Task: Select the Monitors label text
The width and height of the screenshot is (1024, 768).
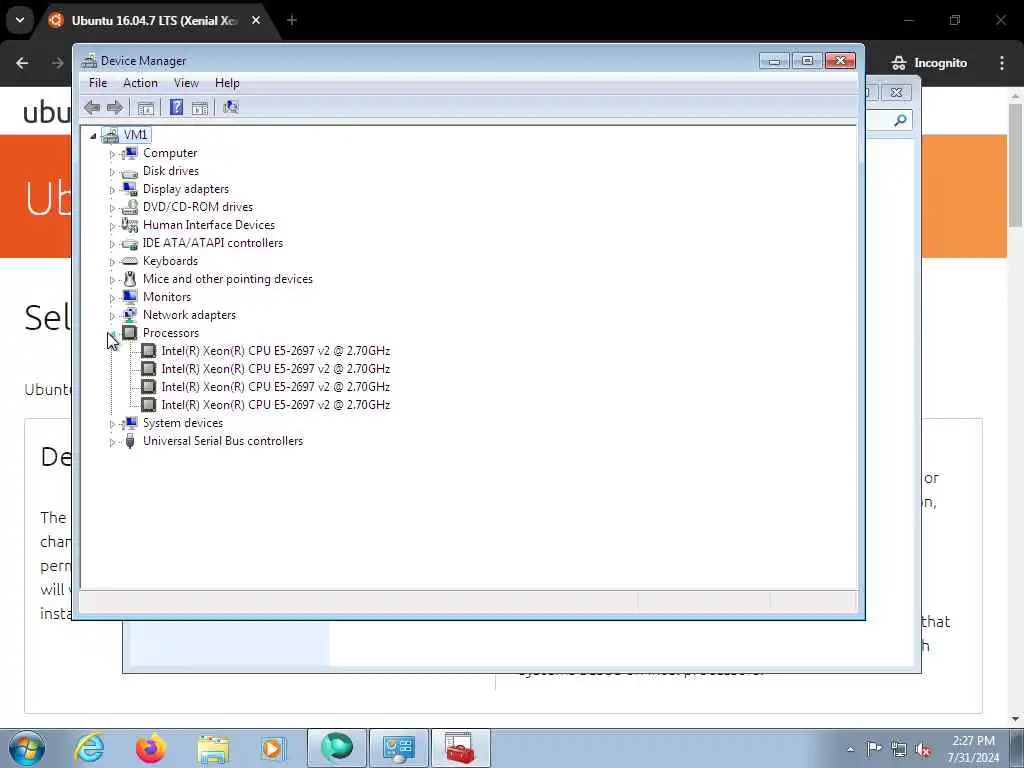Action: pyautogui.click(x=167, y=296)
